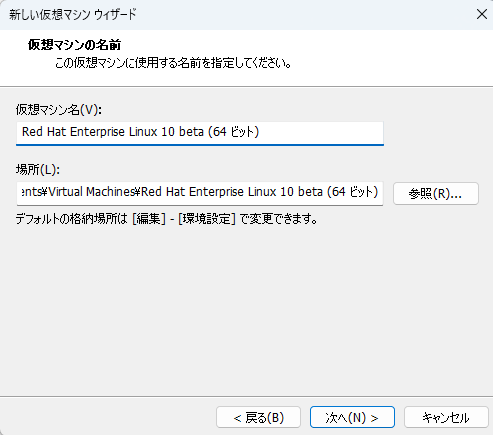Screen dimensions: 493x435
Task: Click the [編集] text in the hint
Action: 149,219
